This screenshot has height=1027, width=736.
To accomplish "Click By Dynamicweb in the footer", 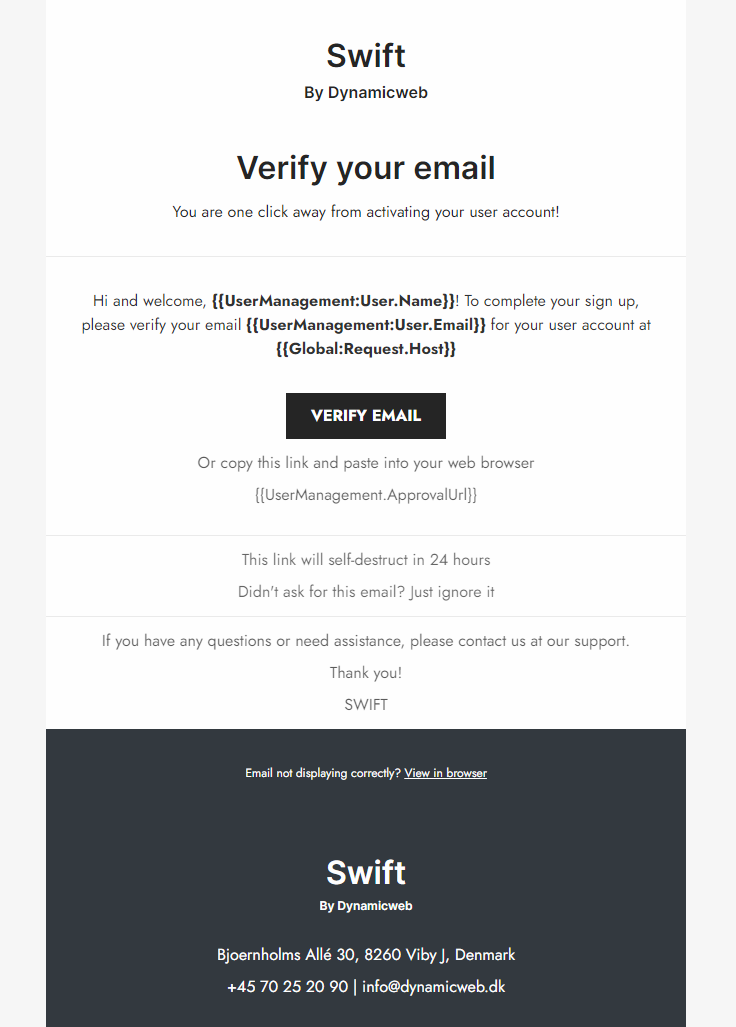I will (x=366, y=906).
